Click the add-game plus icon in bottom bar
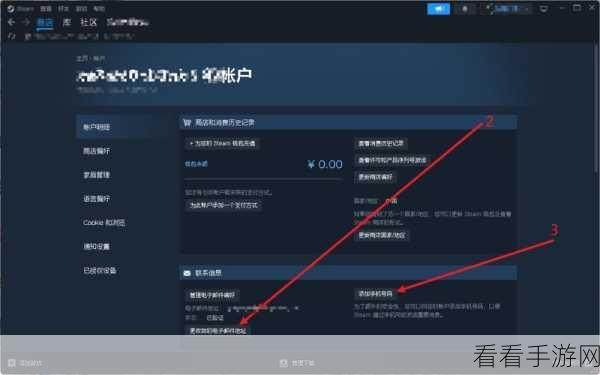The width and height of the screenshot is (600, 375). (12, 363)
